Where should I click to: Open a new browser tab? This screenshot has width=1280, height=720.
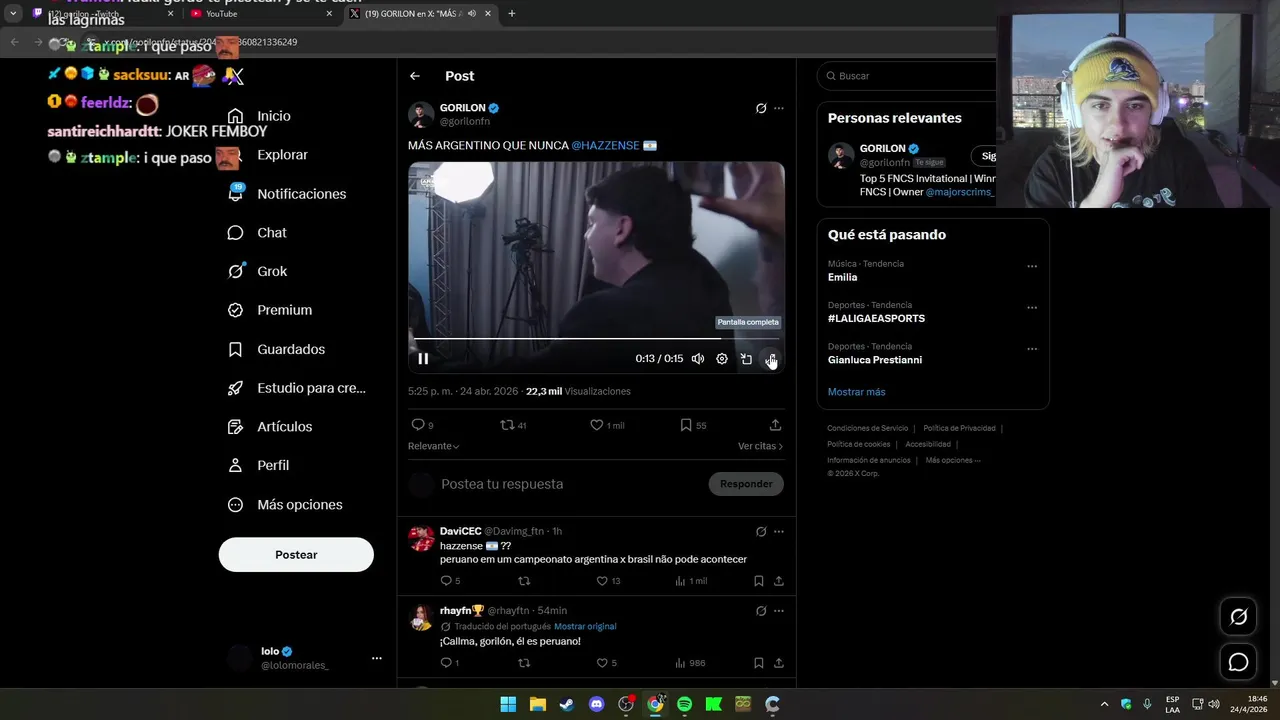pos(512,14)
